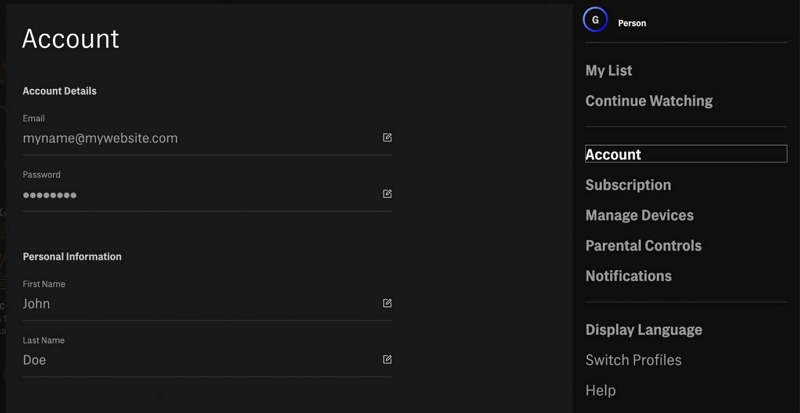Image resolution: width=800 pixels, height=413 pixels.
Task: Edit the Last Name field icon
Action: coord(387,359)
